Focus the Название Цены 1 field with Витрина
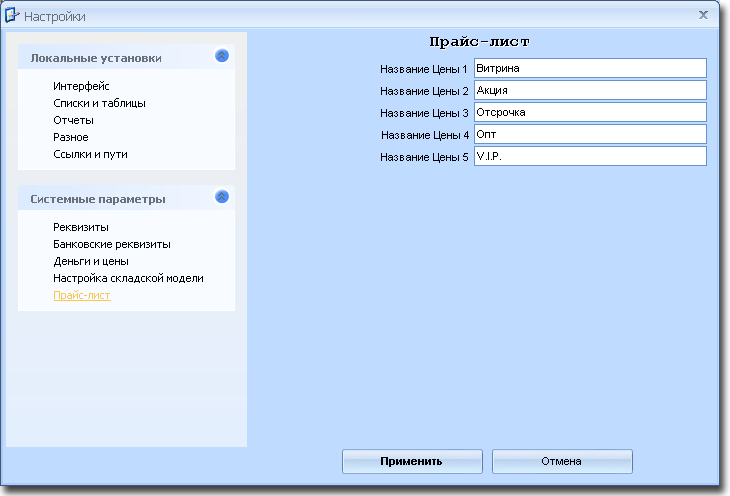 click(590, 68)
